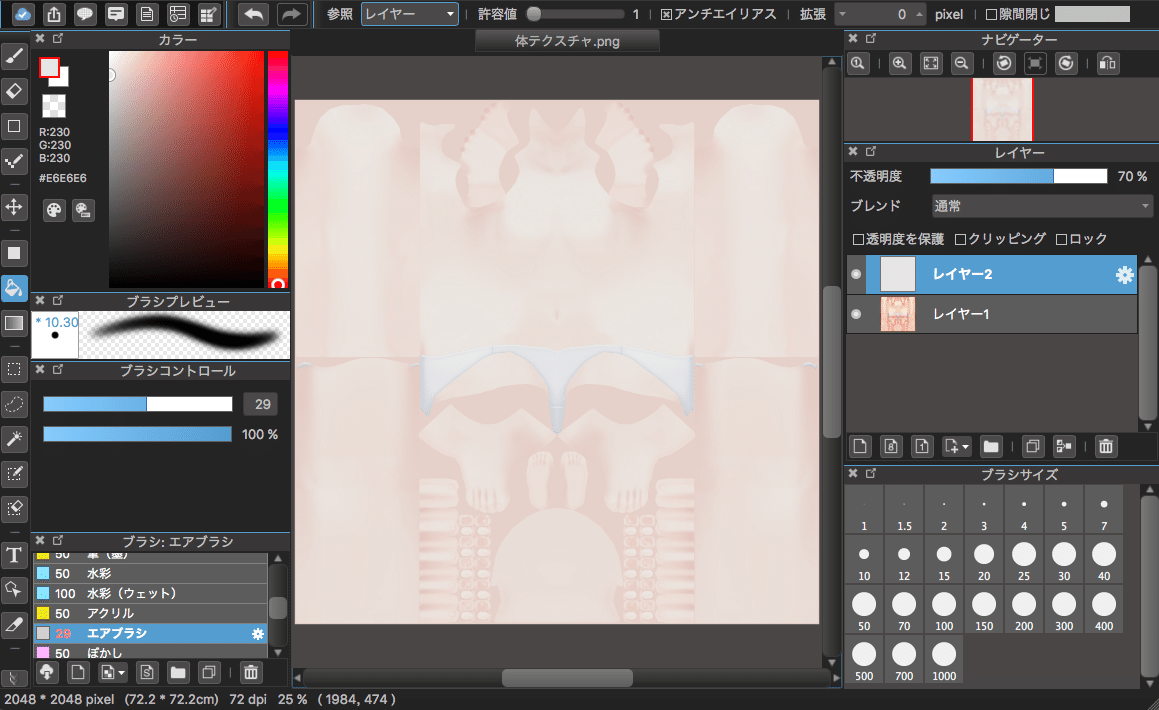Select the Magic Wand tool
1159x710 pixels.
click(x=14, y=439)
